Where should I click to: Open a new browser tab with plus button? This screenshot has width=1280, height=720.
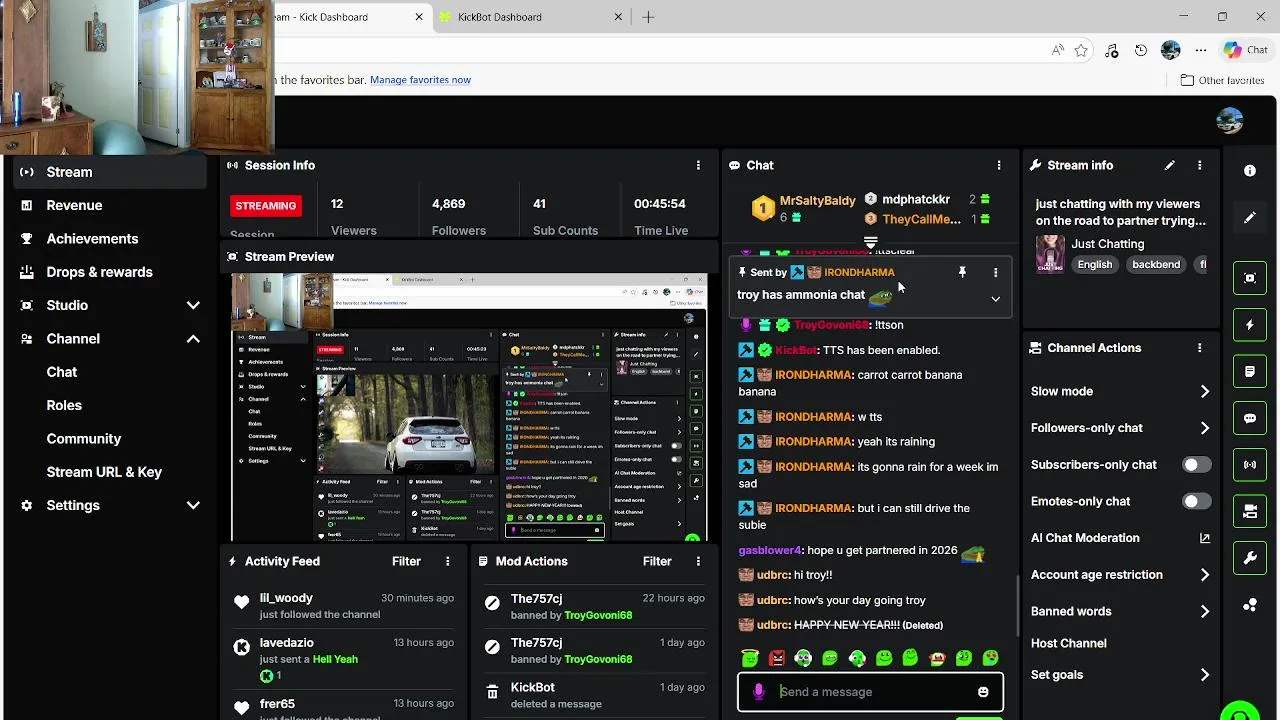tap(648, 17)
